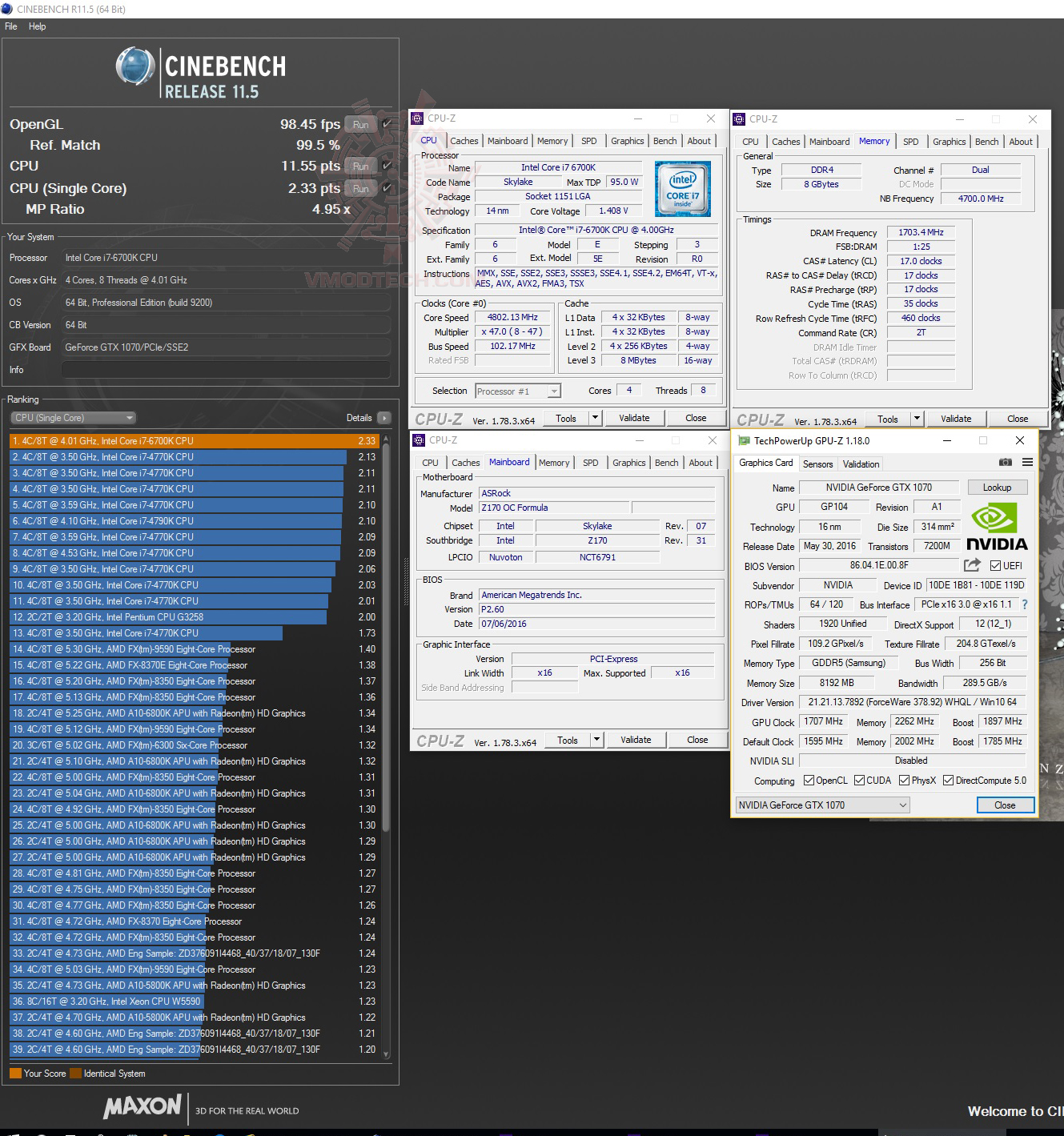Open the NVIDIA GeForce GTX 1070 selector
1064x1136 pixels.
click(x=822, y=805)
